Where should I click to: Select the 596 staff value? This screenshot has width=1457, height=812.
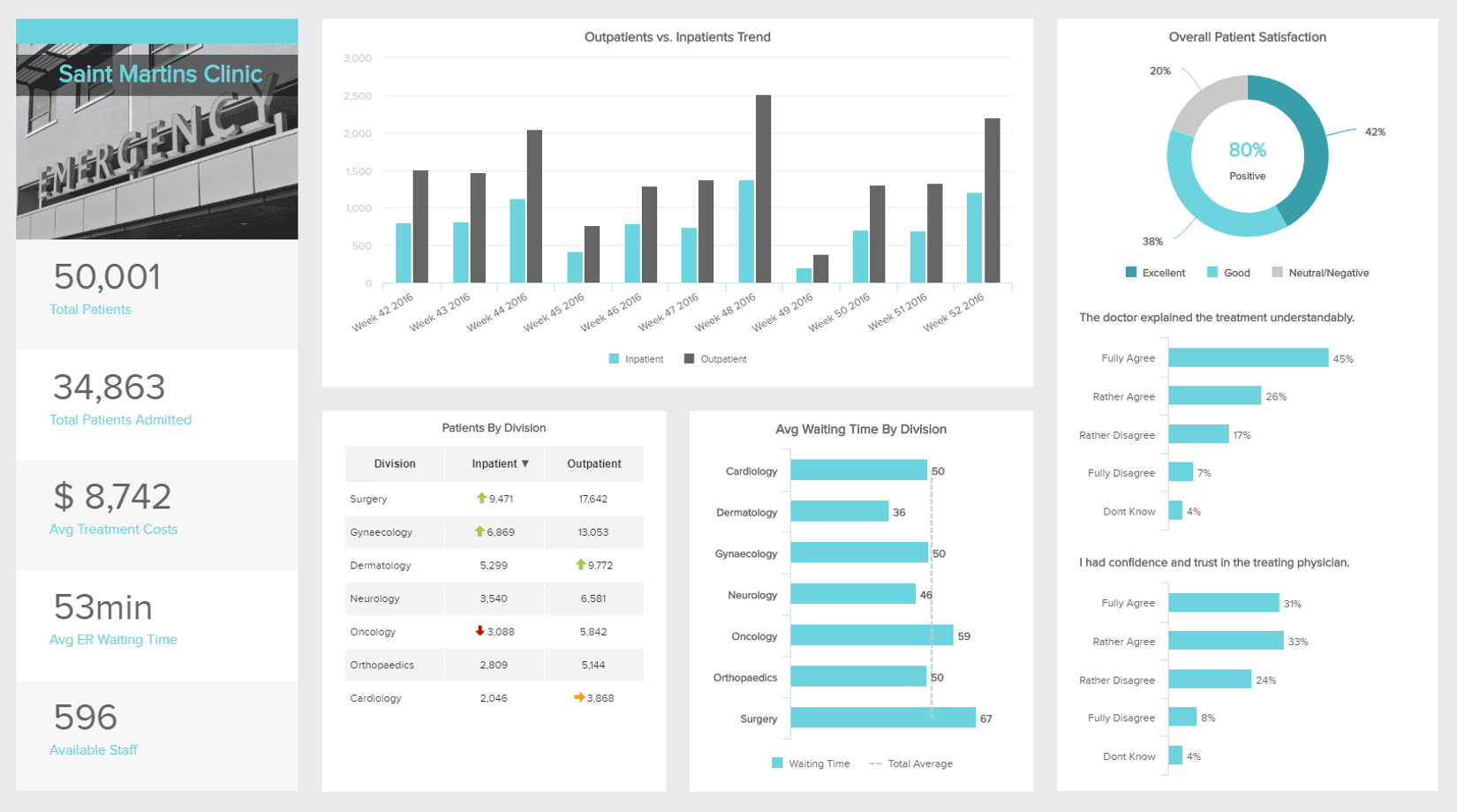(85, 718)
